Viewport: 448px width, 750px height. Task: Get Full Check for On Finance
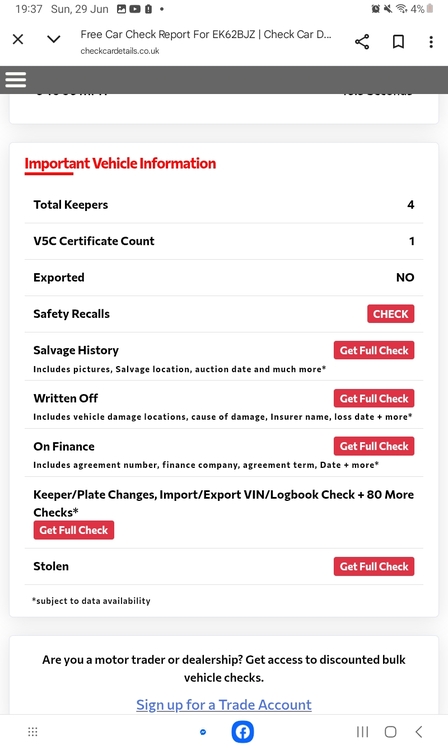click(x=374, y=446)
